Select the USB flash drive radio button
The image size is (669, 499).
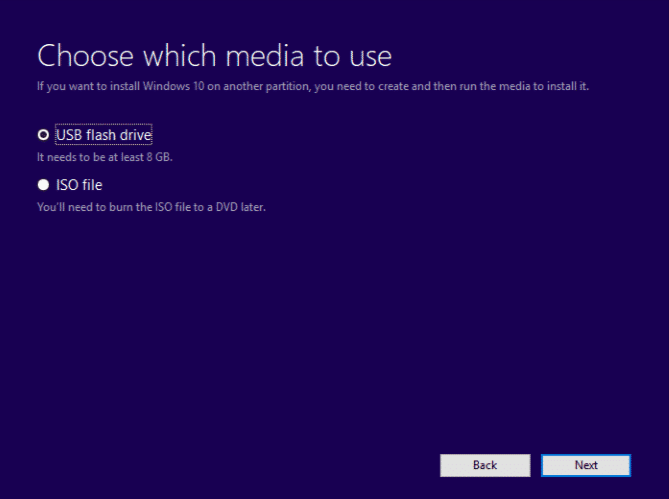click(x=43, y=135)
